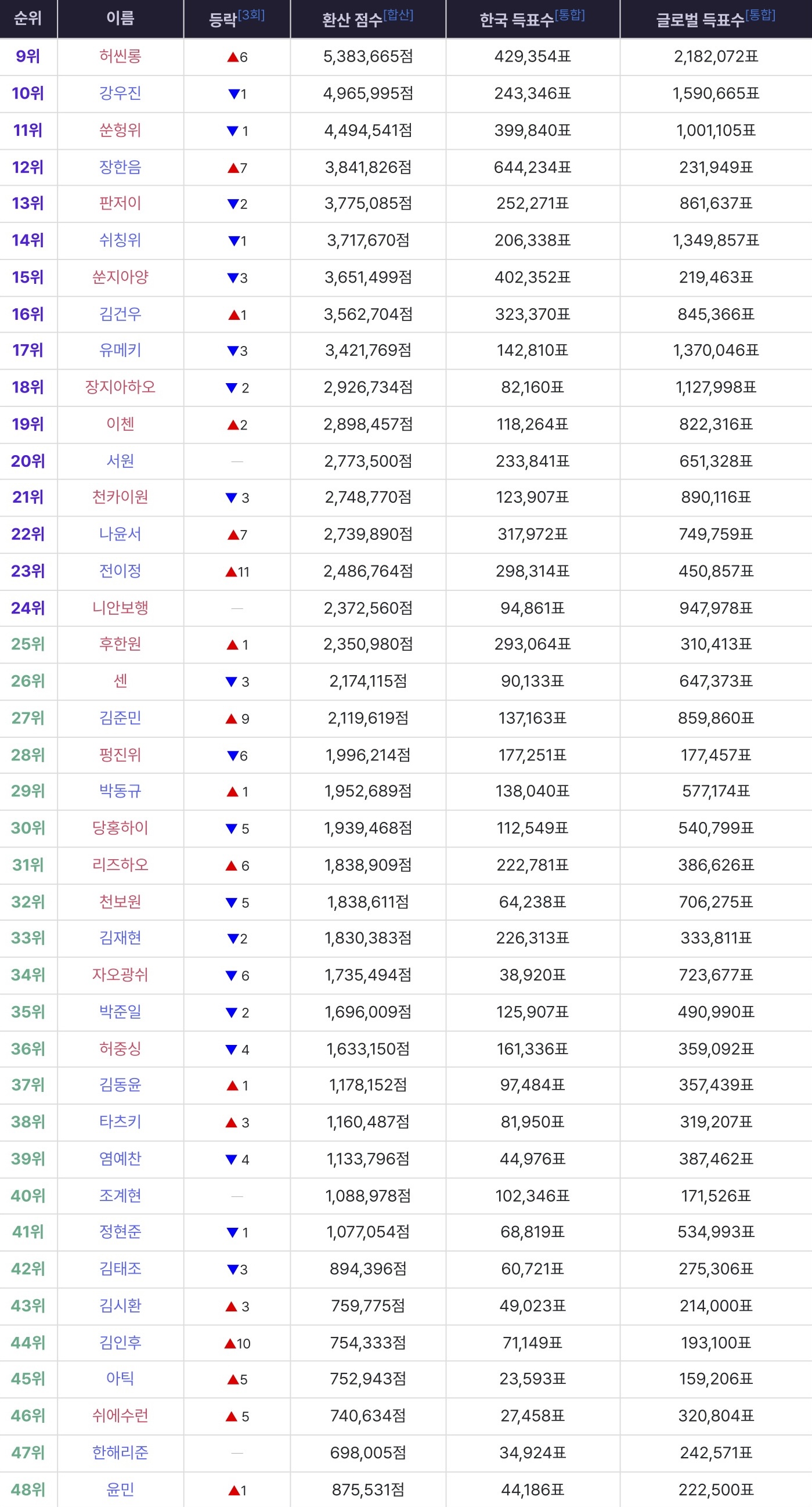Click the blue down triangle in 강우진's row
The height and width of the screenshot is (1507, 812).
click(233, 93)
